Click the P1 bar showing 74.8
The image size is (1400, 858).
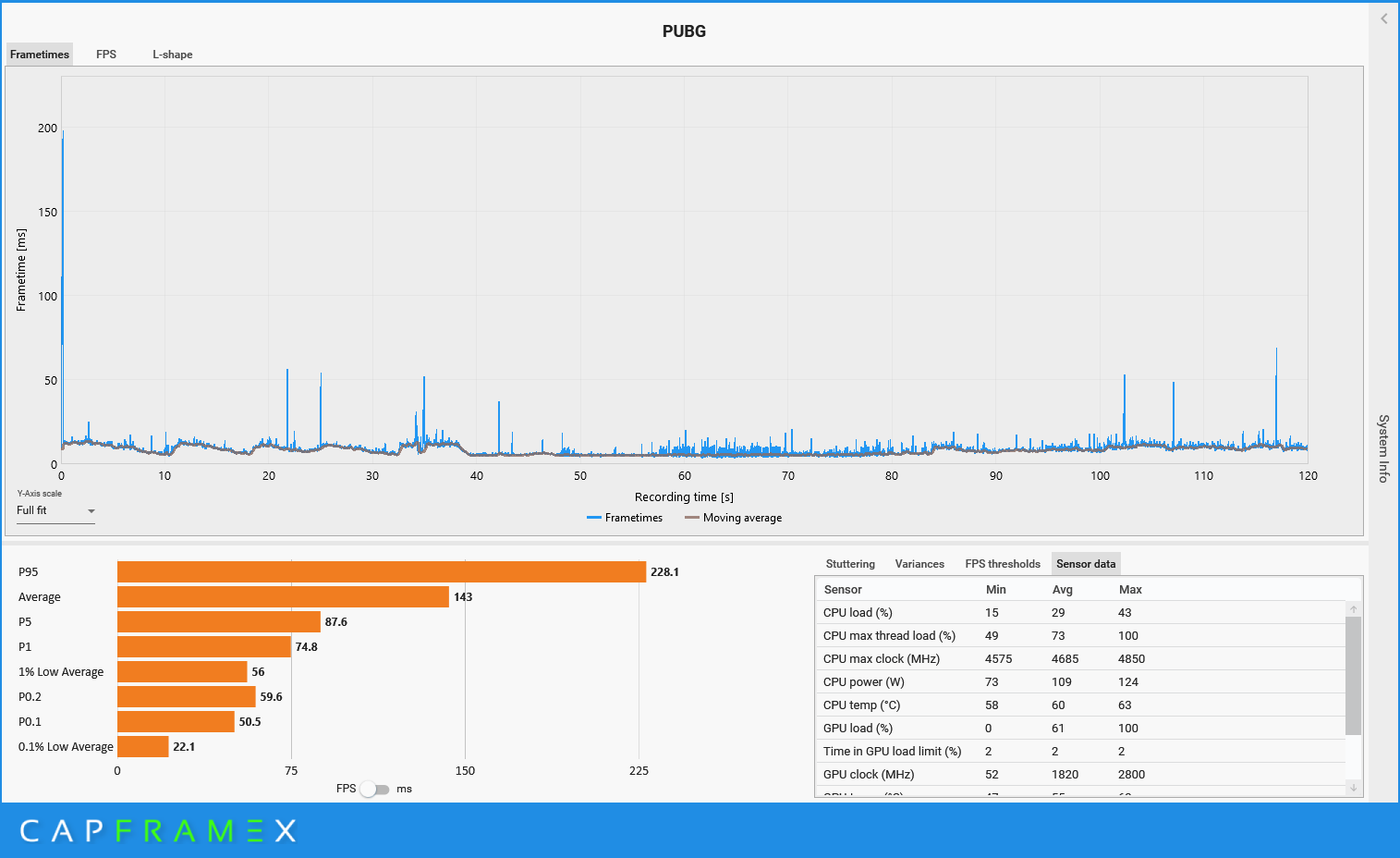click(204, 647)
